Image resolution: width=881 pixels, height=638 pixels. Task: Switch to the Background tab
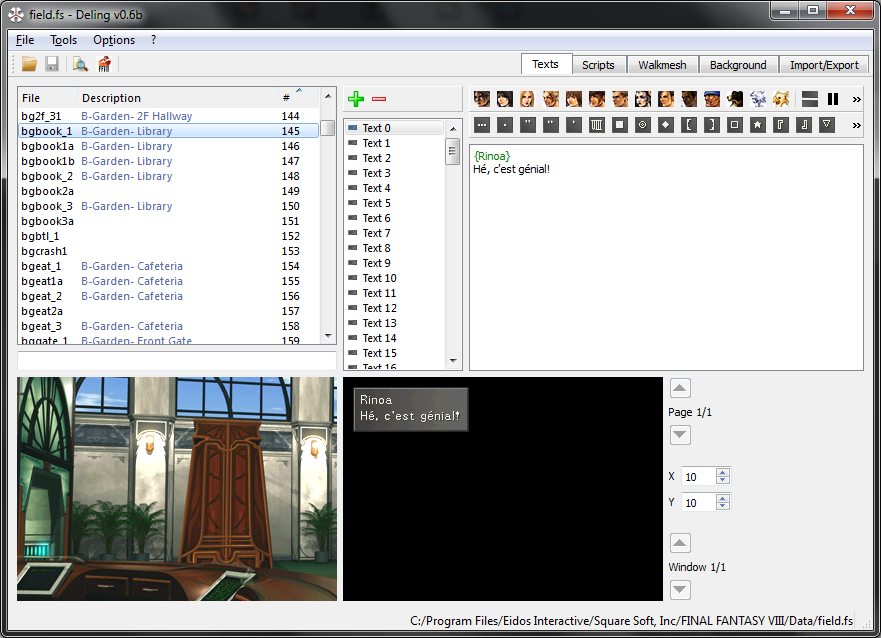pos(738,65)
